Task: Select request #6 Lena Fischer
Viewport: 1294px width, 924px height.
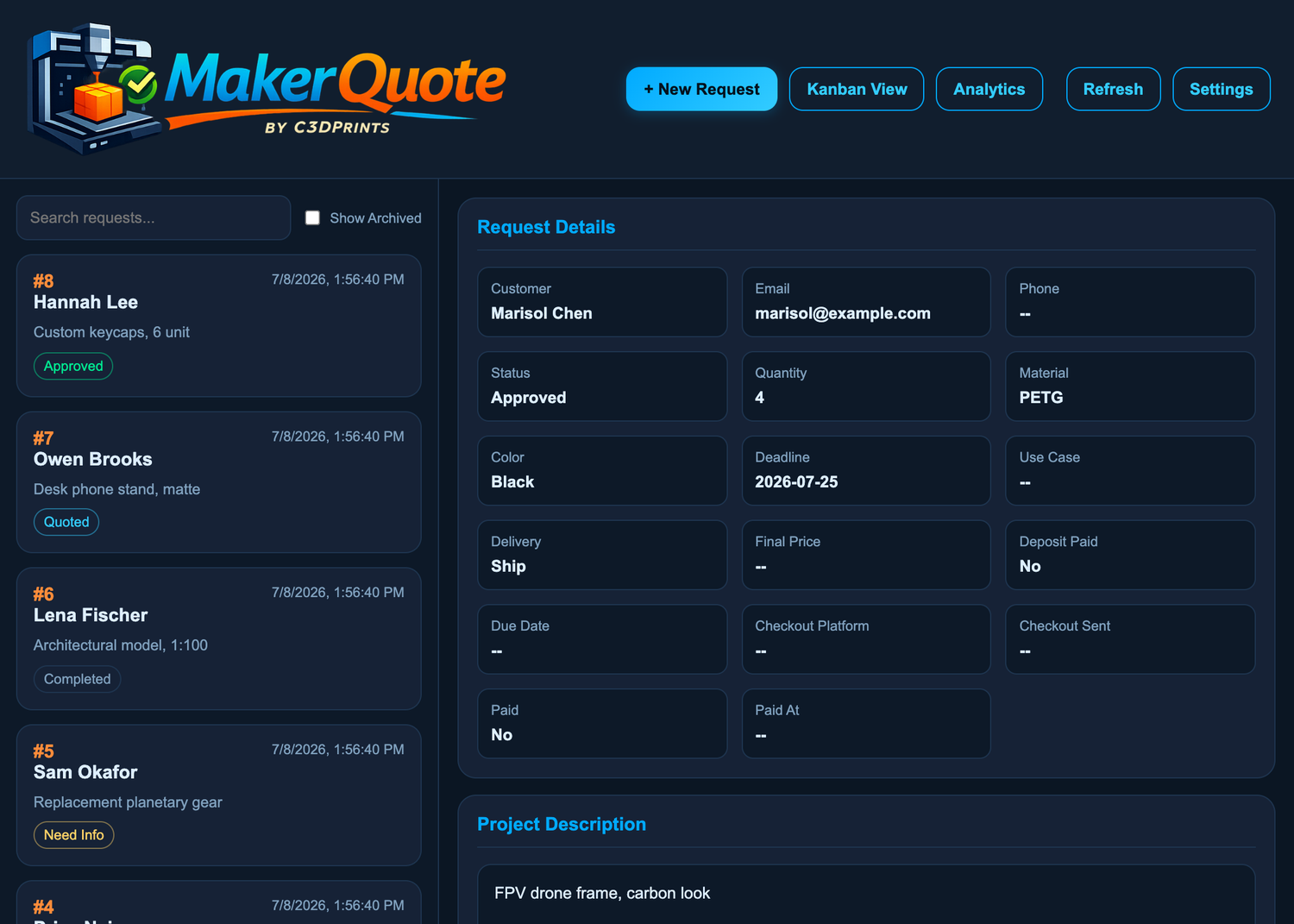Action: coord(218,638)
